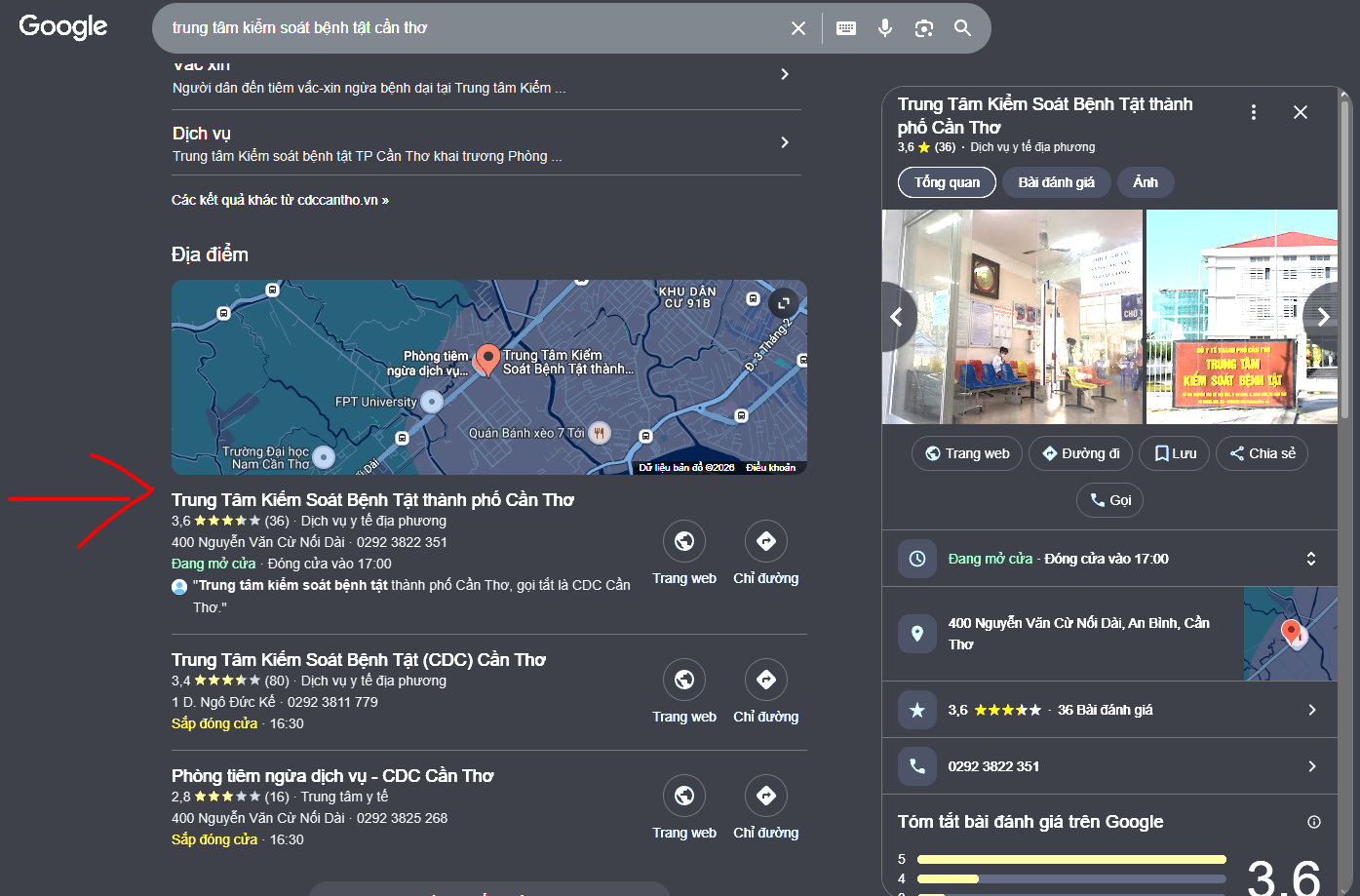Open Trung Tâm Kiểm Soát Bệnh Tật (CDC) Cần Thơ listing

(359, 660)
